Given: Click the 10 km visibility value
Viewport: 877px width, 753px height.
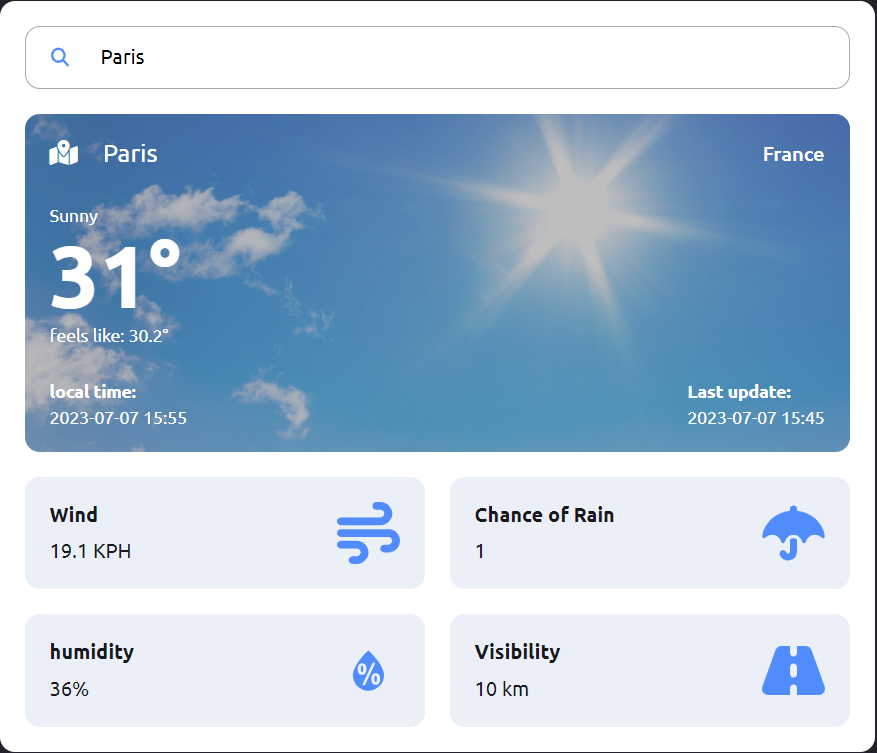Looking at the screenshot, I should coord(502,689).
